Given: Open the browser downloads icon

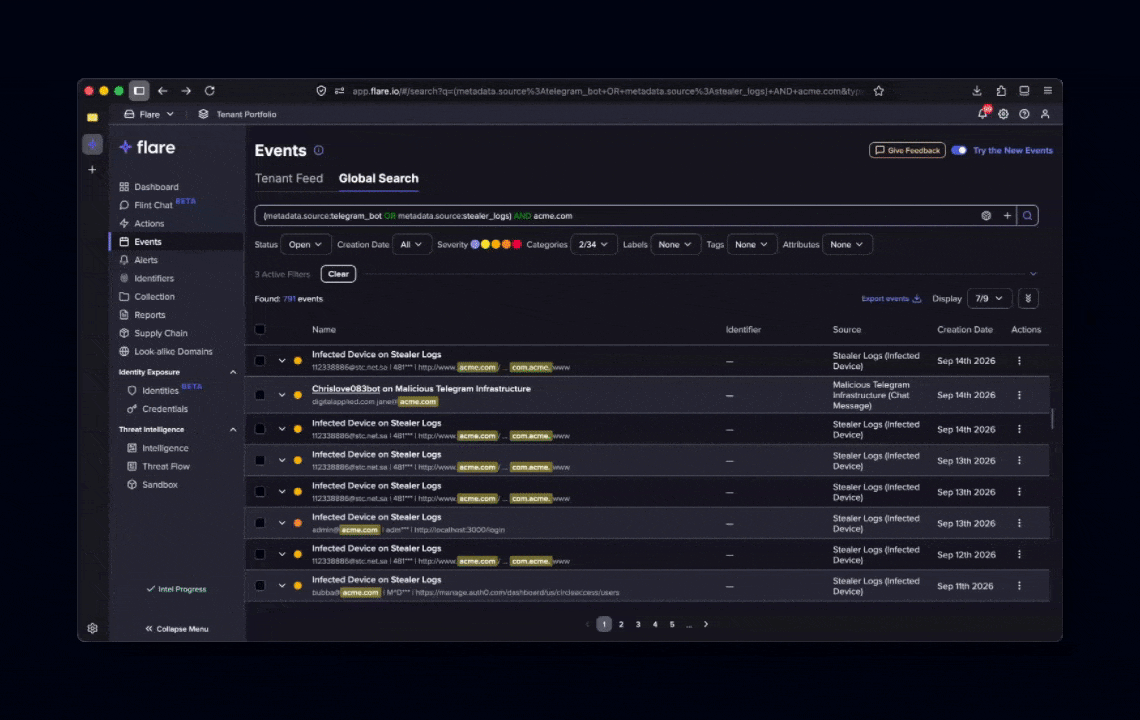Looking at the screenshot, I should click(976, 91).
